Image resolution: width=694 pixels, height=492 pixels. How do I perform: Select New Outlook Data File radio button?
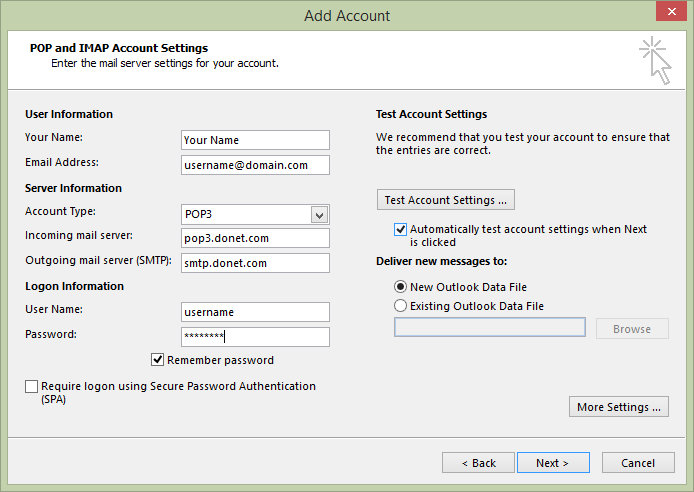tap(400, 287)
